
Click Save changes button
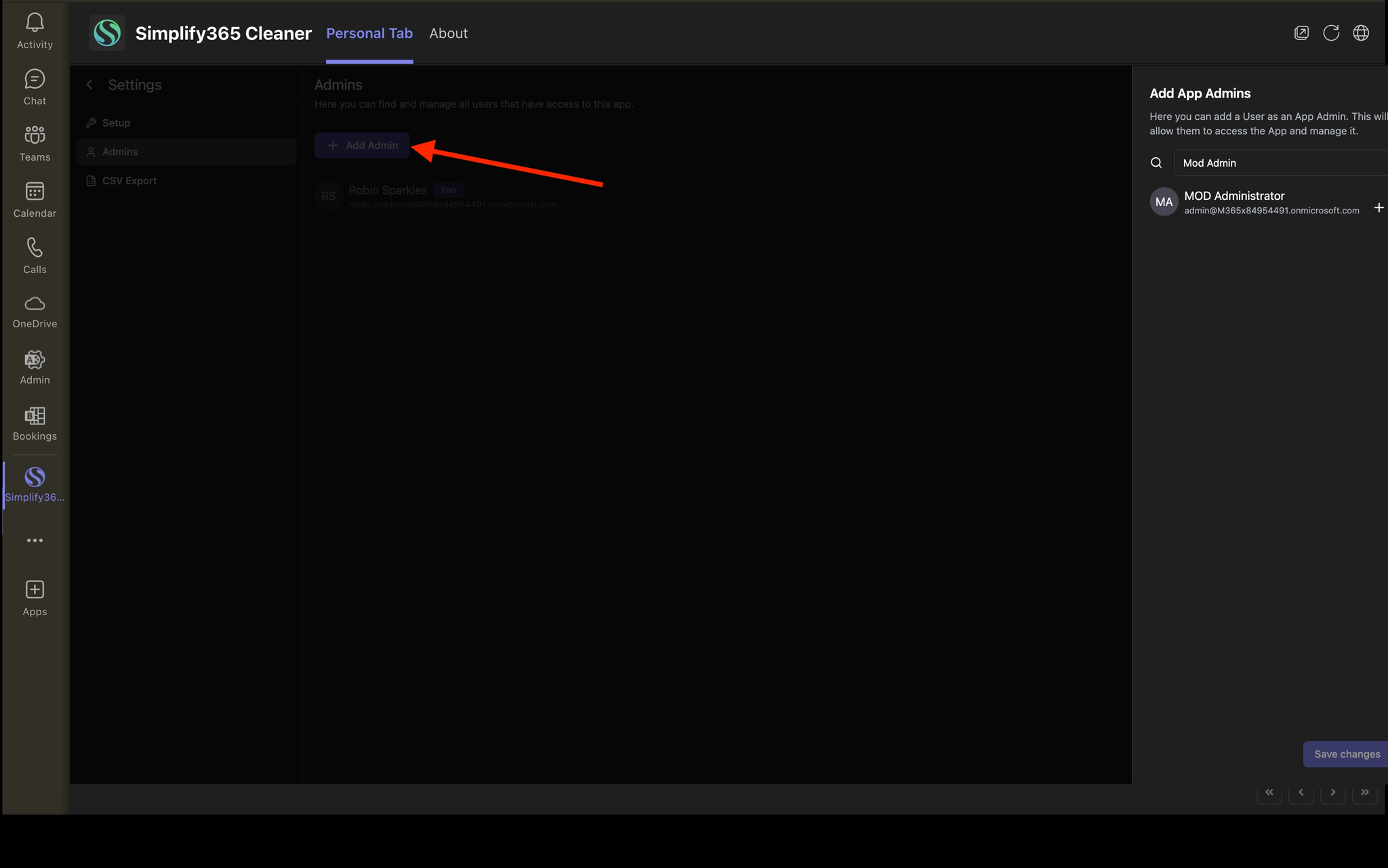1347,754
